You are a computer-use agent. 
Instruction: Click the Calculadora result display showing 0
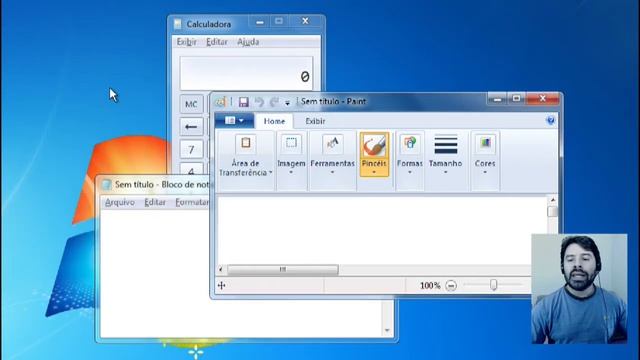pos(246,73)
